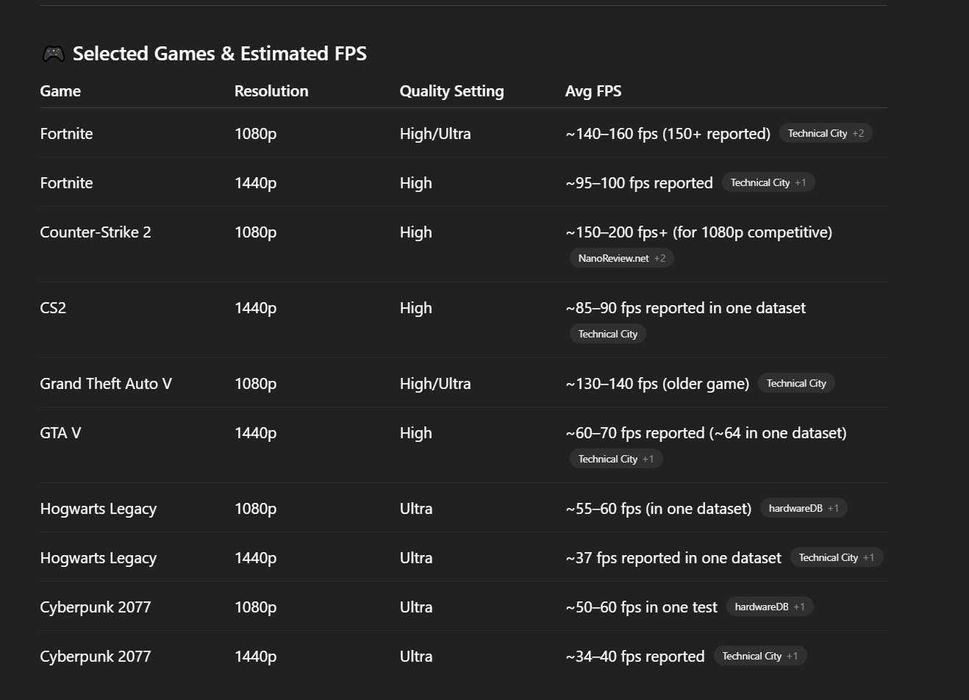Screen dimensions: 969x700
Task: Click the game controller icon beside heading
Action: pyautogui.click(x=53, y=54)
